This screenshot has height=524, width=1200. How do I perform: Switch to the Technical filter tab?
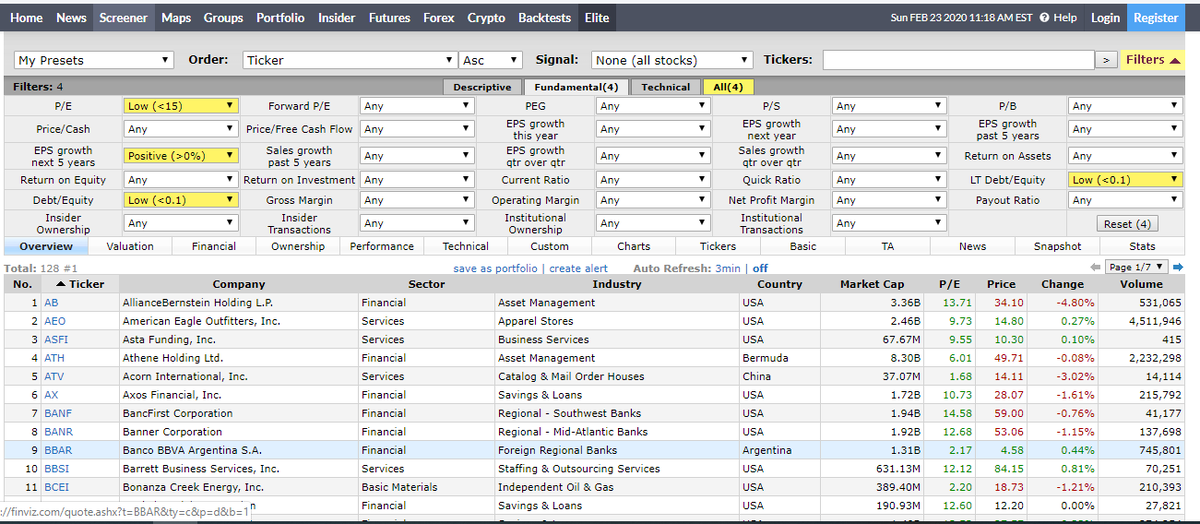pyautogui.click(x=665, y=87)
